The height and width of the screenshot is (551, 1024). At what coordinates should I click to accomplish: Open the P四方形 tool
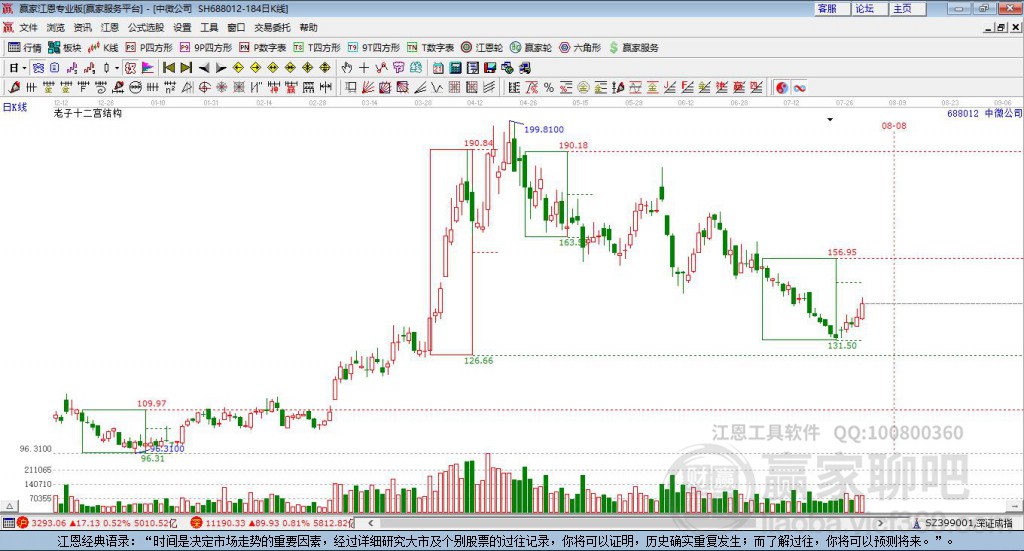point(149,48)
